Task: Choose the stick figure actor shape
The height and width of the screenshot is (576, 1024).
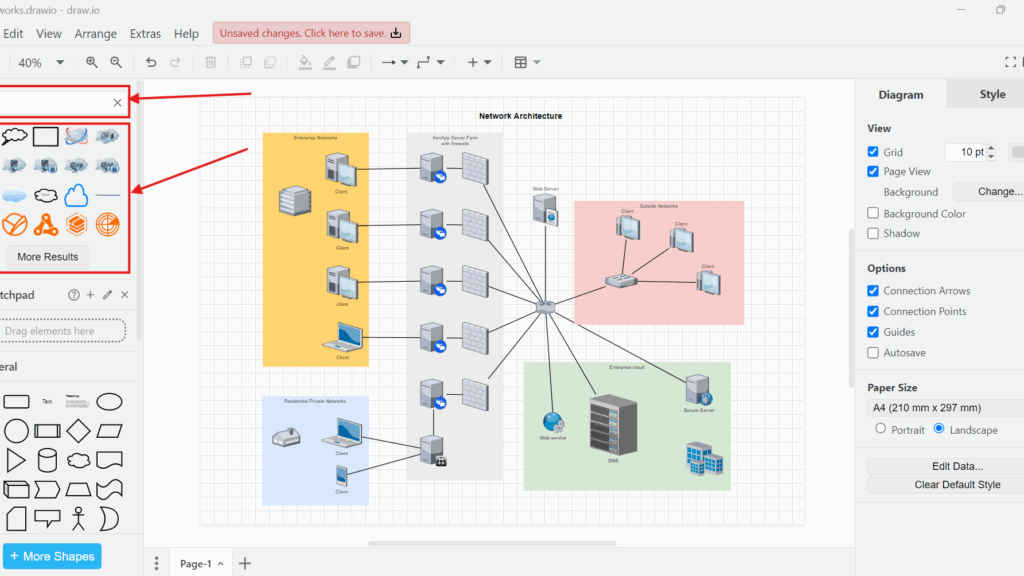Action: click(78, 518)
